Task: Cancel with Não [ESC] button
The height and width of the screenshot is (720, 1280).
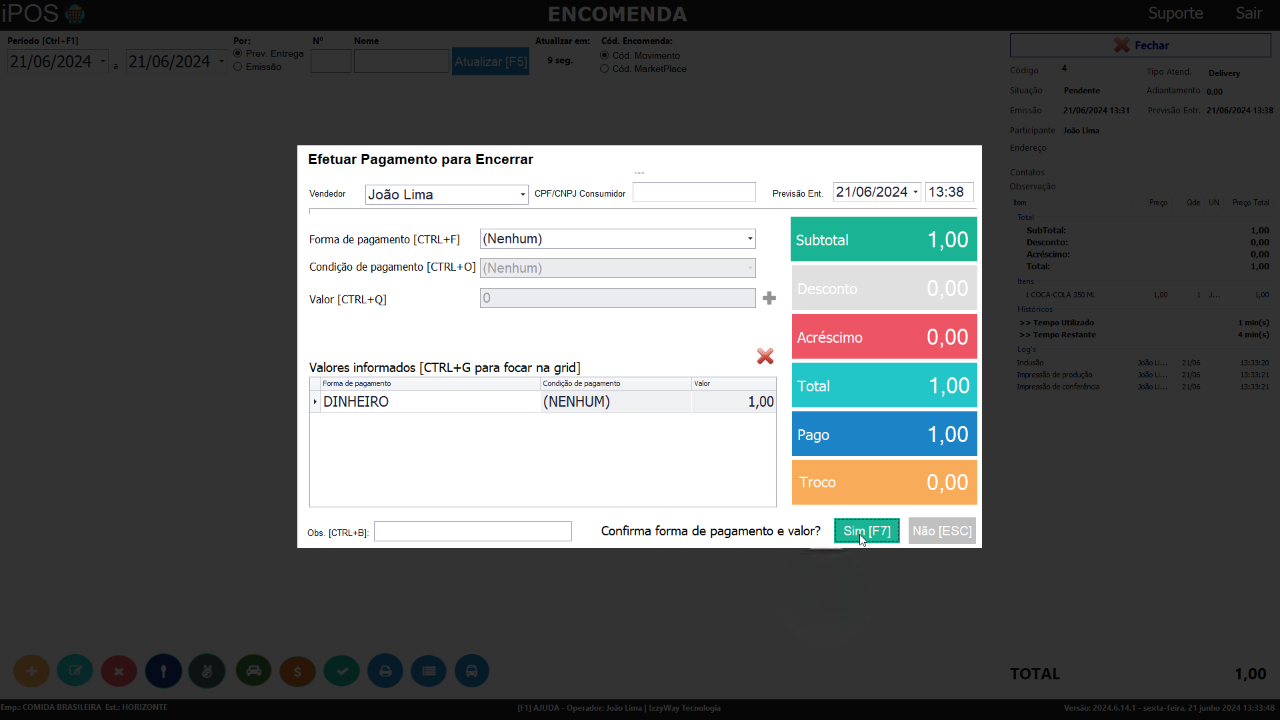Action: (942, 531)
